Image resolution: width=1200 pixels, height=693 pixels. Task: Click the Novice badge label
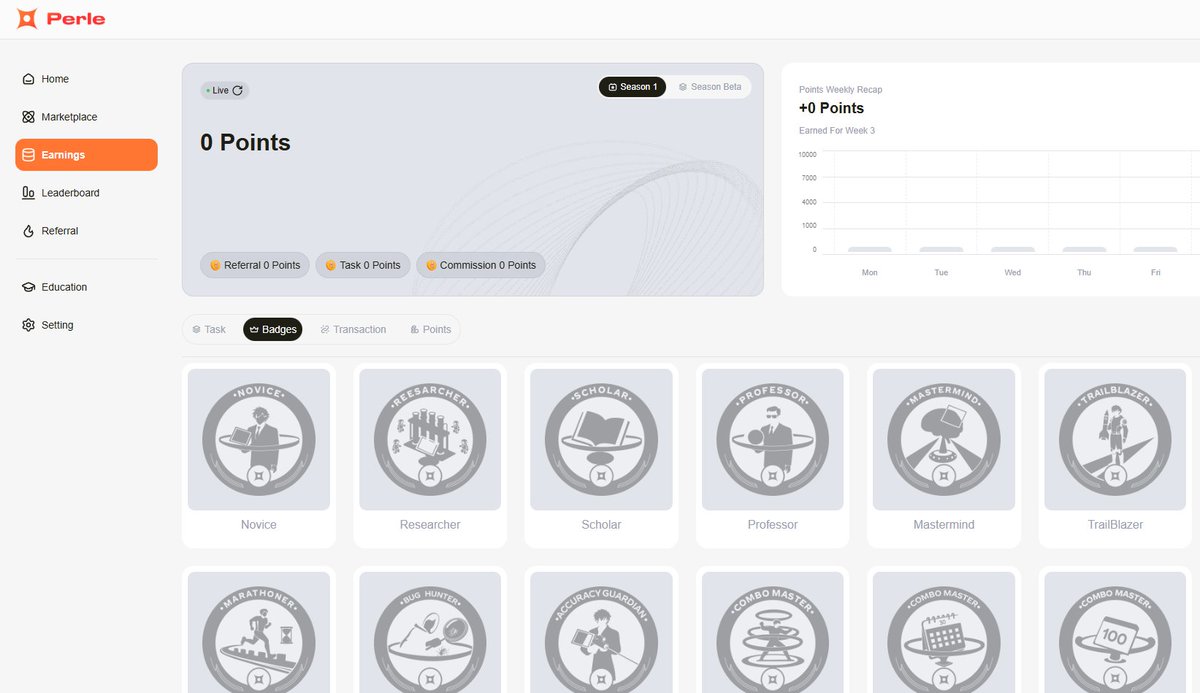259,525
